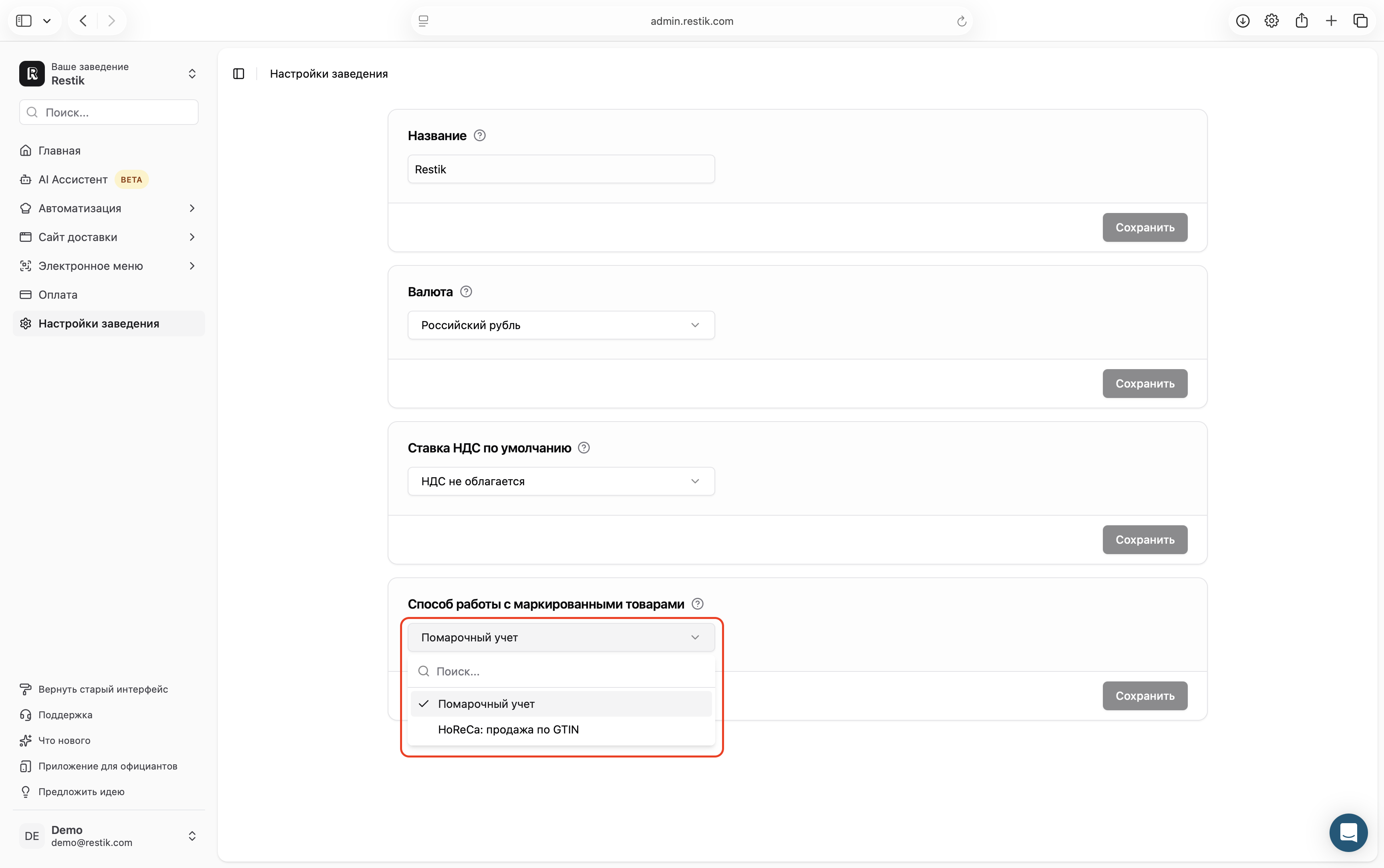Open the Российский рубль currency dropdown
The image size is (1384, 868).
[x=561, y=325]
